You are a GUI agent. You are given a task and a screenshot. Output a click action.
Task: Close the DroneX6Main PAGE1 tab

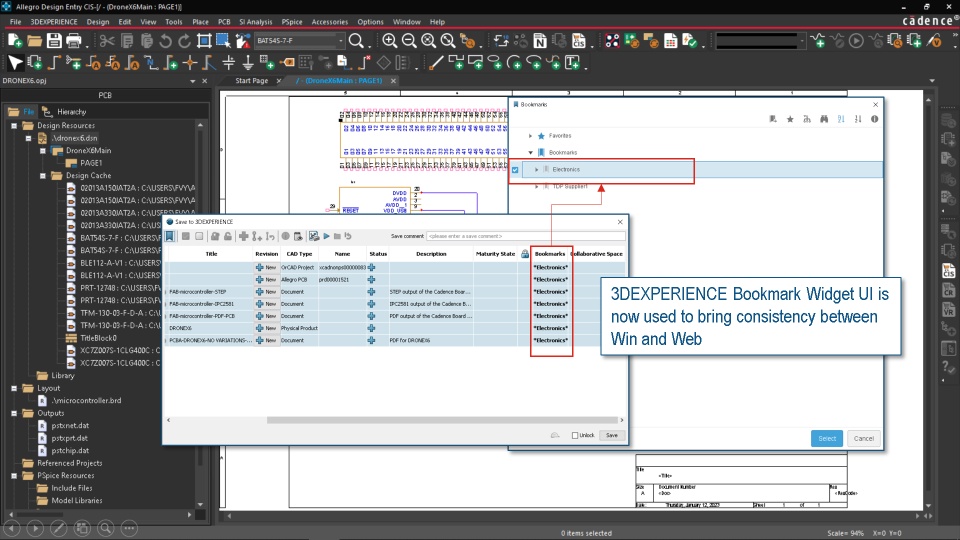point(393,81)
